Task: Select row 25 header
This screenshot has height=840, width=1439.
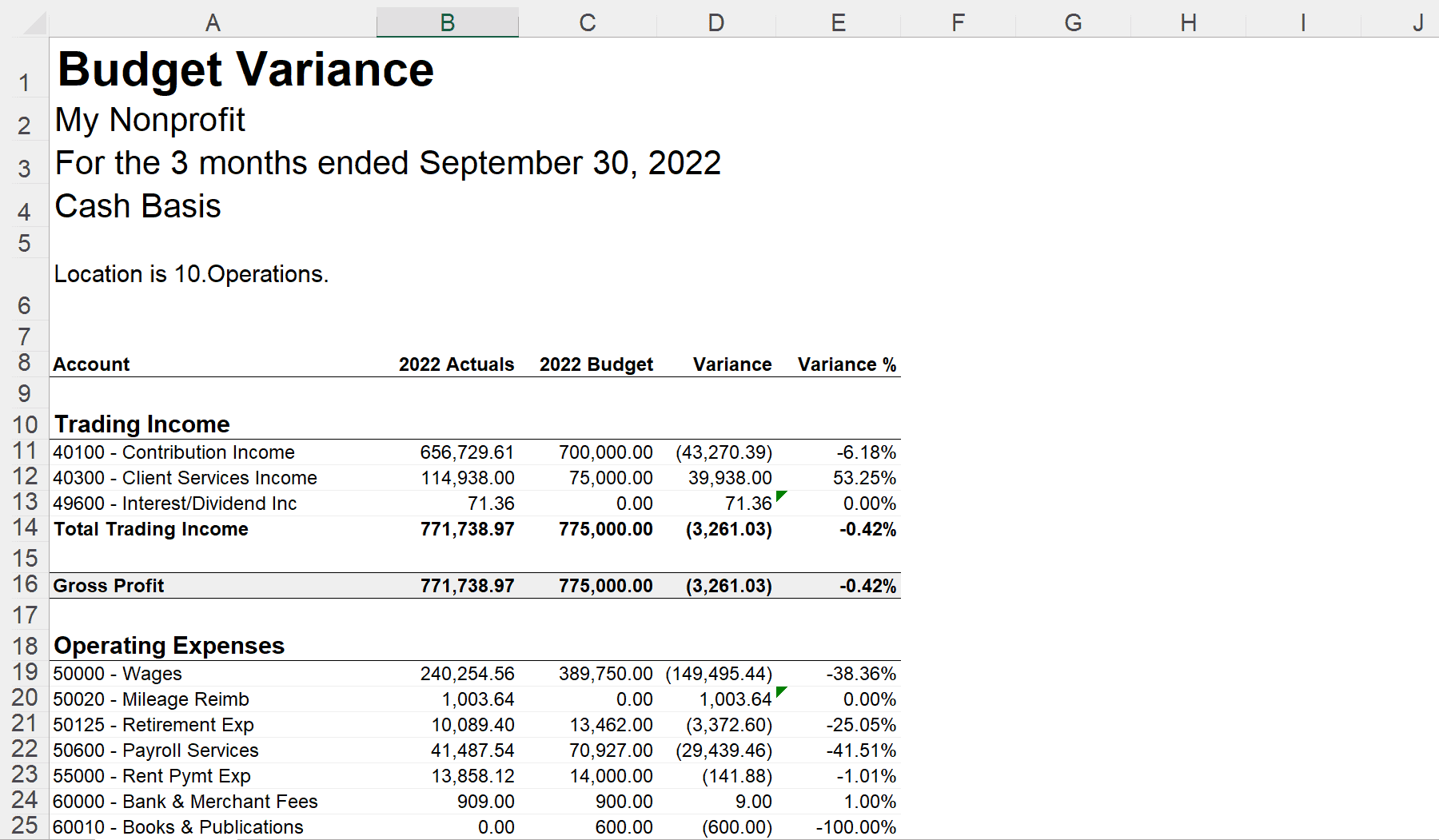Action: pyautogui.click(x=25, y=826)
